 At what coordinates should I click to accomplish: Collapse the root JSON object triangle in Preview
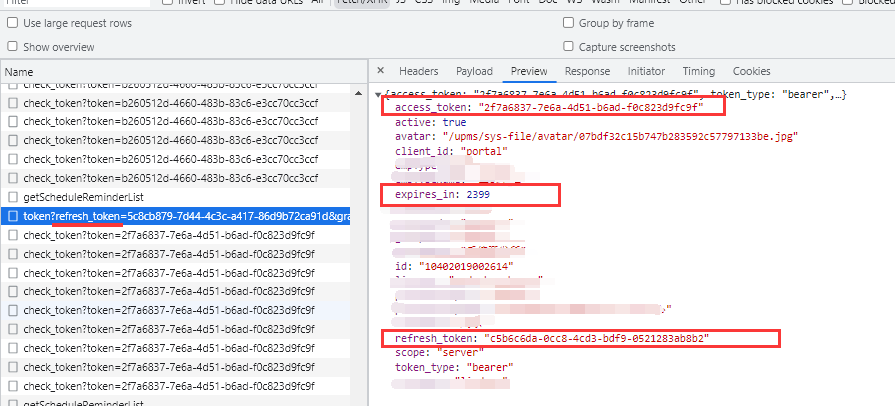[378, 94]
